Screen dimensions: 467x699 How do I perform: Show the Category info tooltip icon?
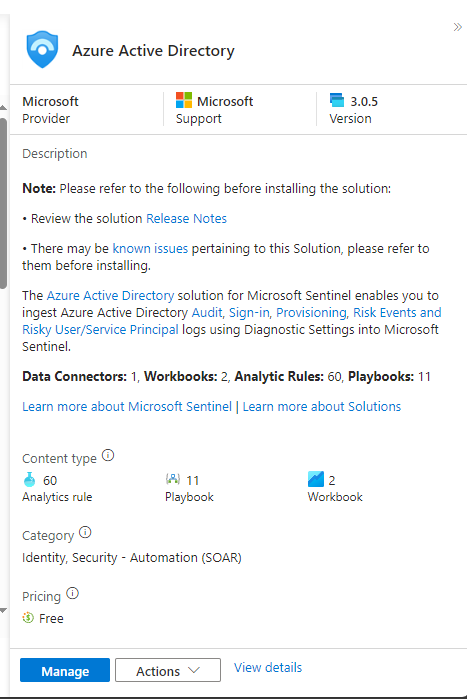[x=85, y=532]
